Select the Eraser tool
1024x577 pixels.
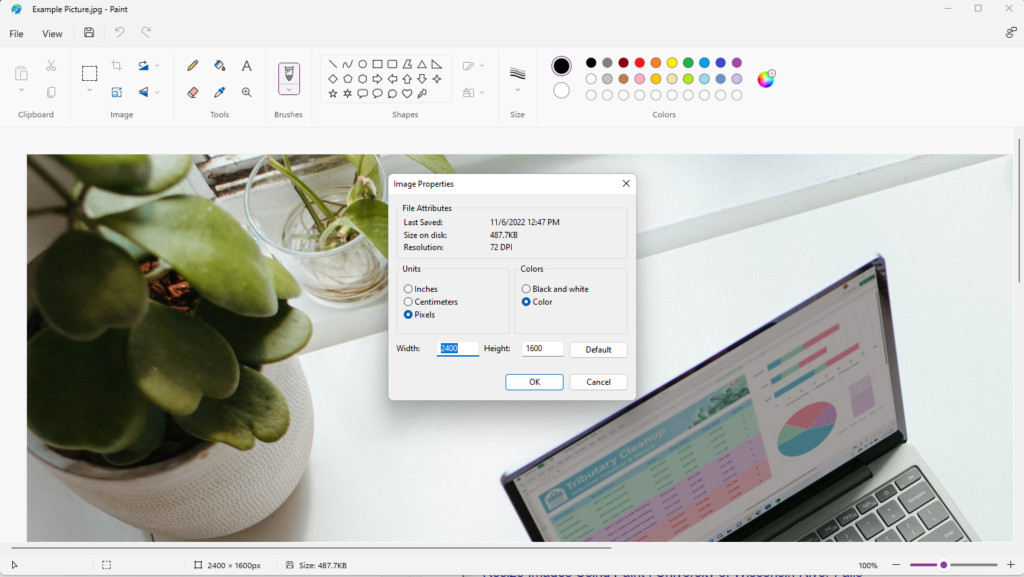[x=193, y=92]
